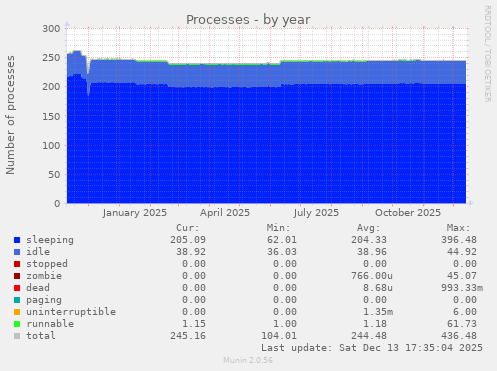Click the 'stopped' legend label
The image size is (497, 371).
(47, 264)
